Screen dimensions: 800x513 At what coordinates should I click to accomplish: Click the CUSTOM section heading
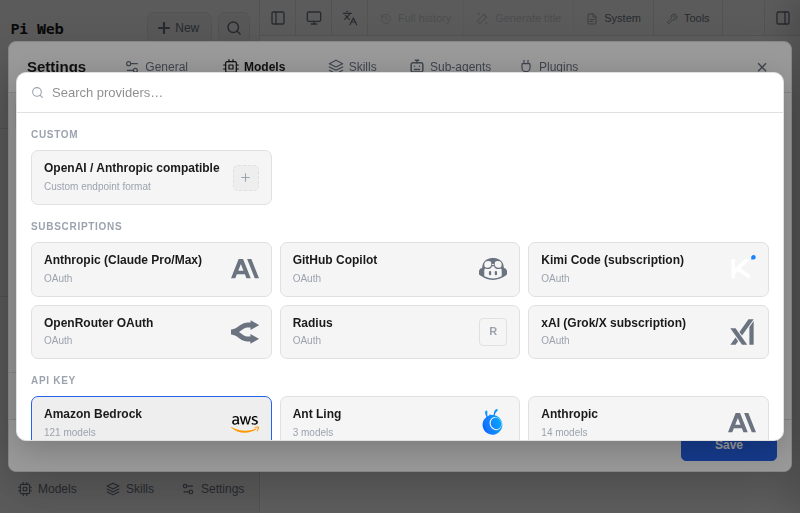(55, 134)
